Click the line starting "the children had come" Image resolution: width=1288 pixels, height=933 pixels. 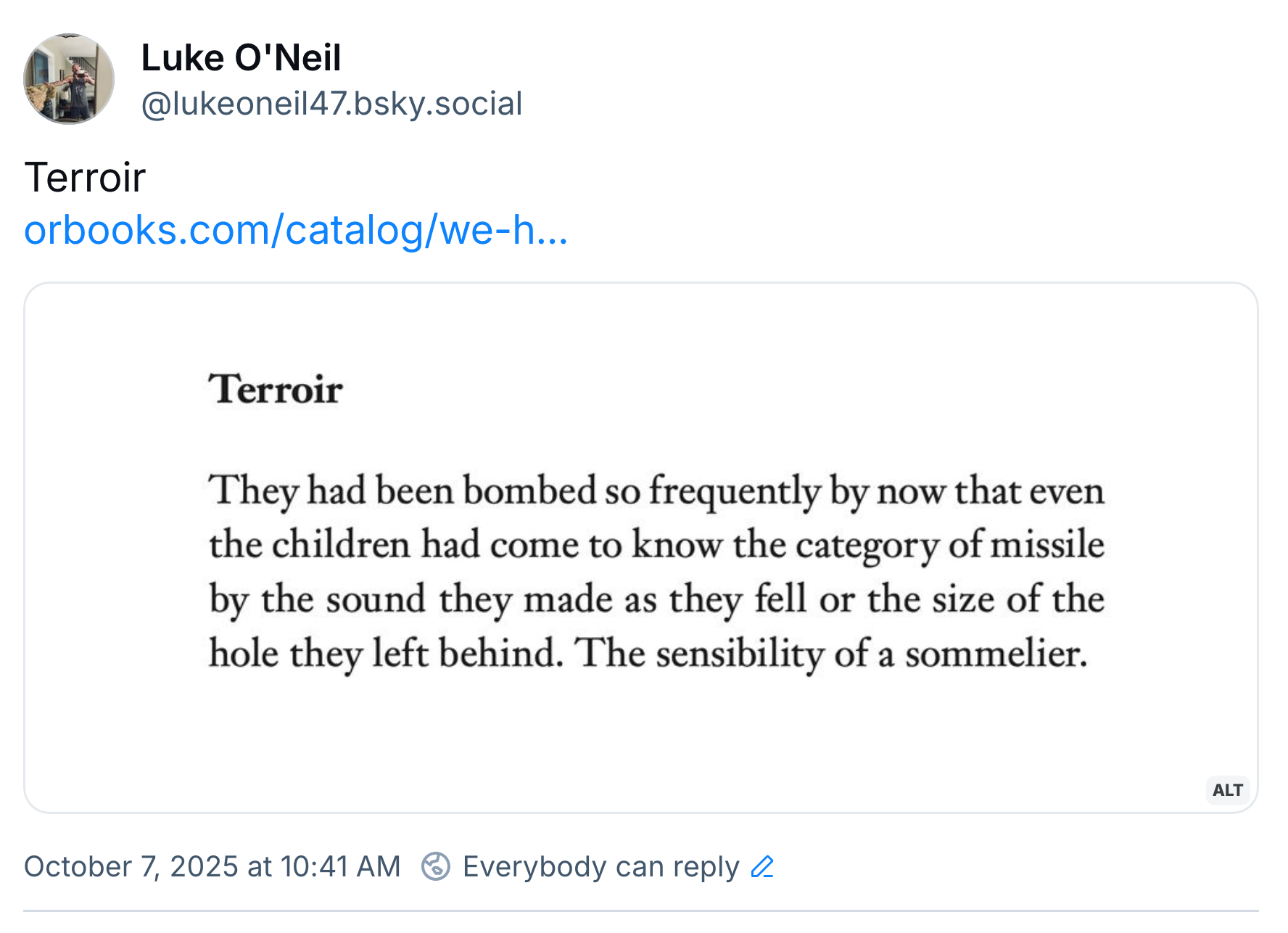click(x=656, y=545)
